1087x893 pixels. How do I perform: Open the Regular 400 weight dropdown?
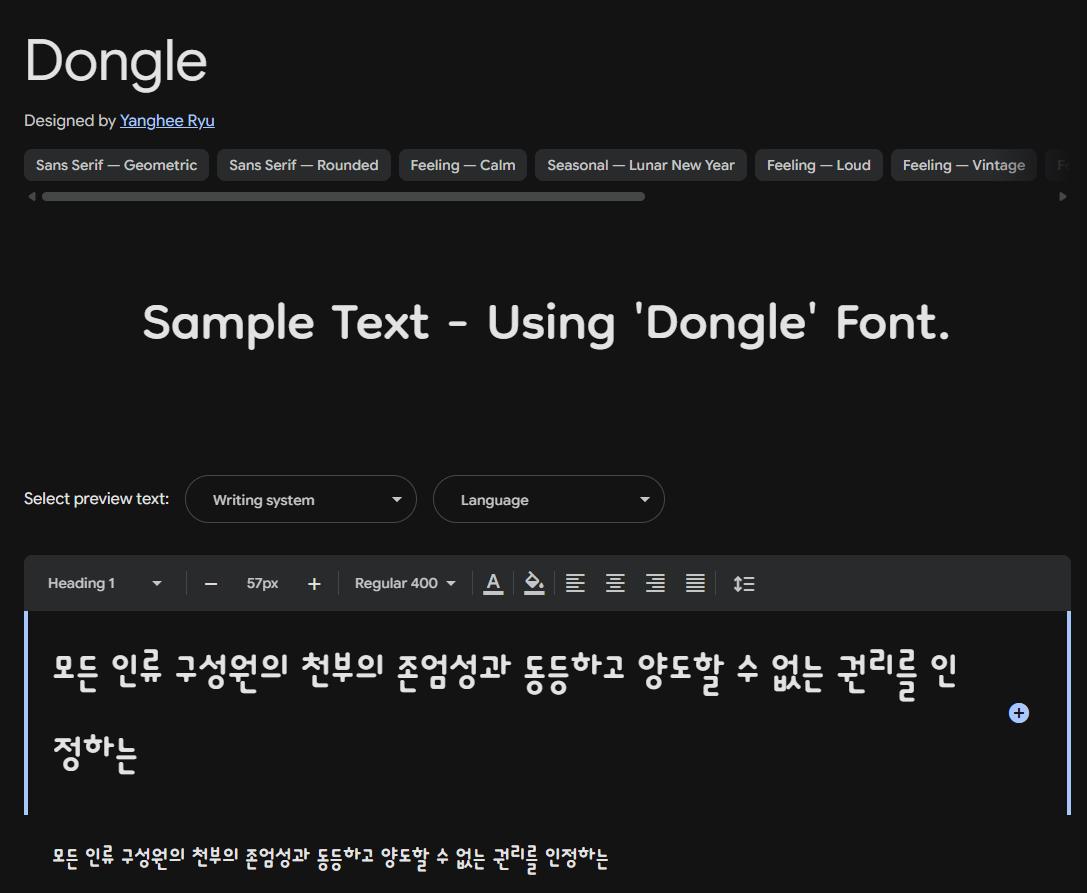pos(405,583)
